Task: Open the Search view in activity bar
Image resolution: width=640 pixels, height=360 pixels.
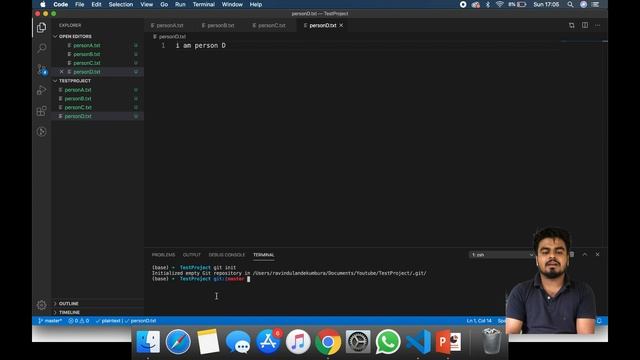Action: [41, 48]
